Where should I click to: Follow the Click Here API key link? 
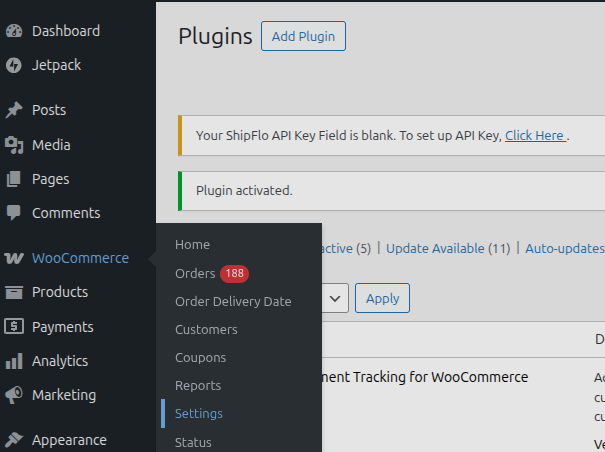[x=535, y=135]
